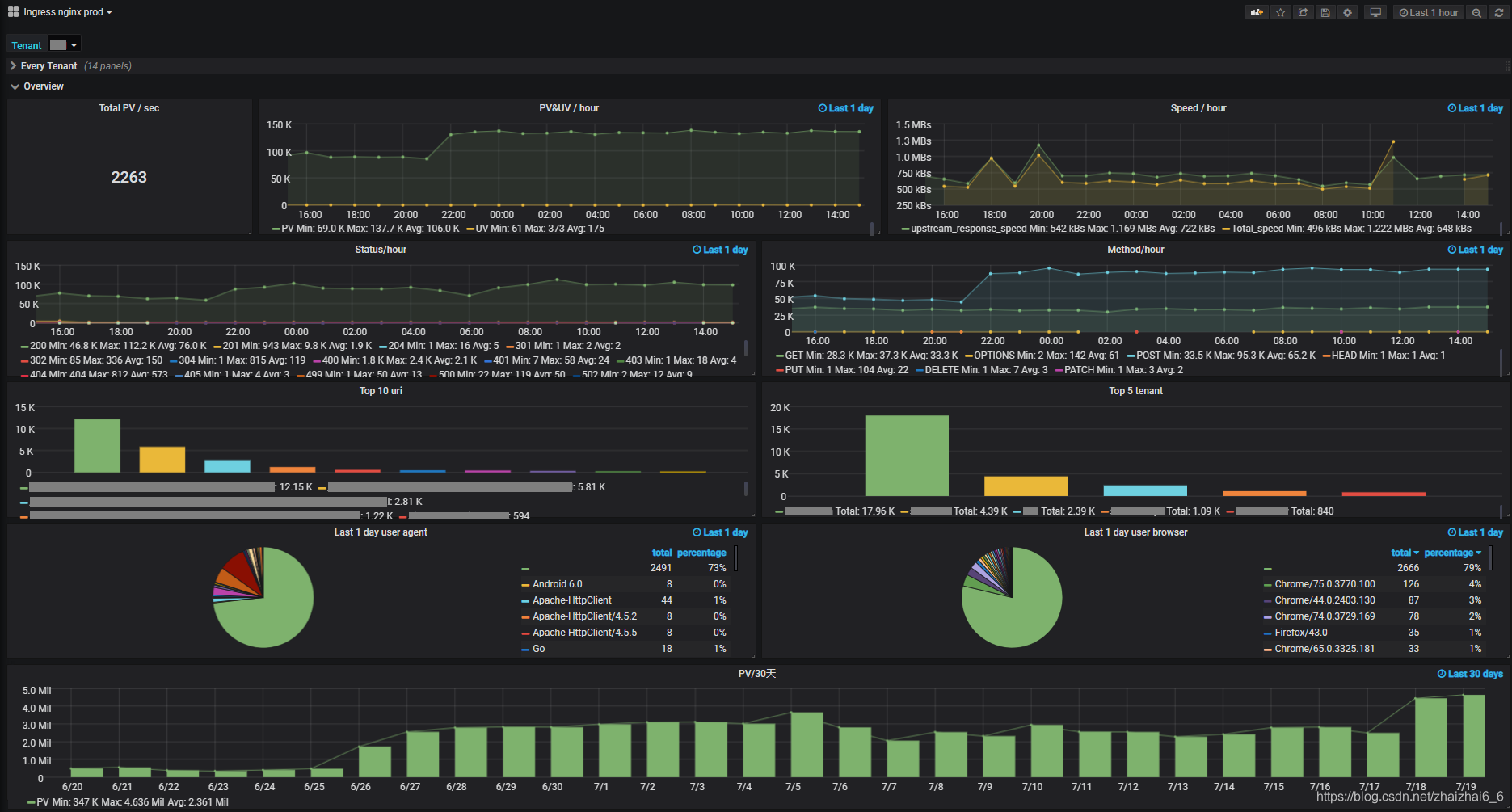
Task: Open the Total PV / sec panel menu
Action: point(129,108)
